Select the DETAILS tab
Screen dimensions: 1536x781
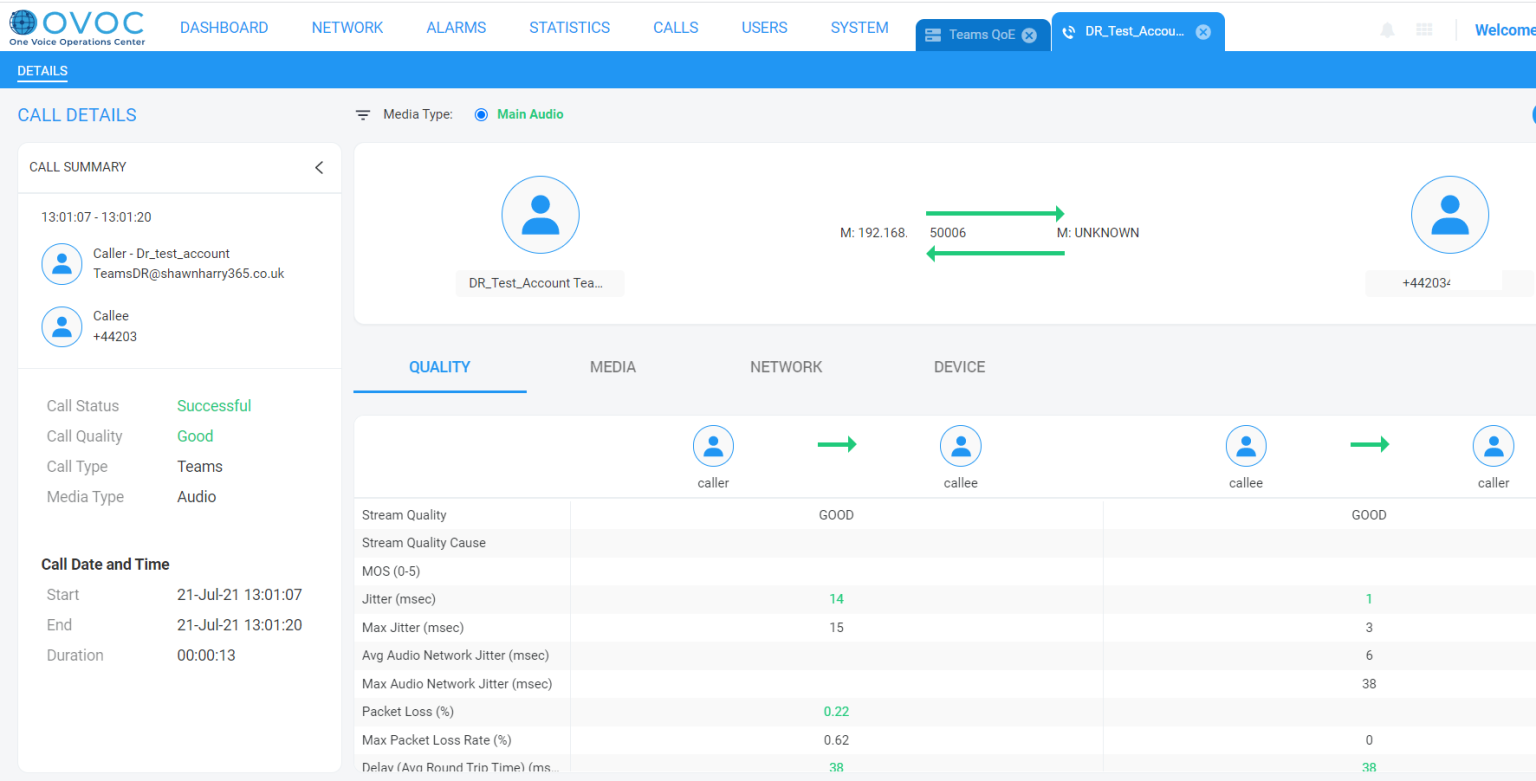click(x=42, y=70)
